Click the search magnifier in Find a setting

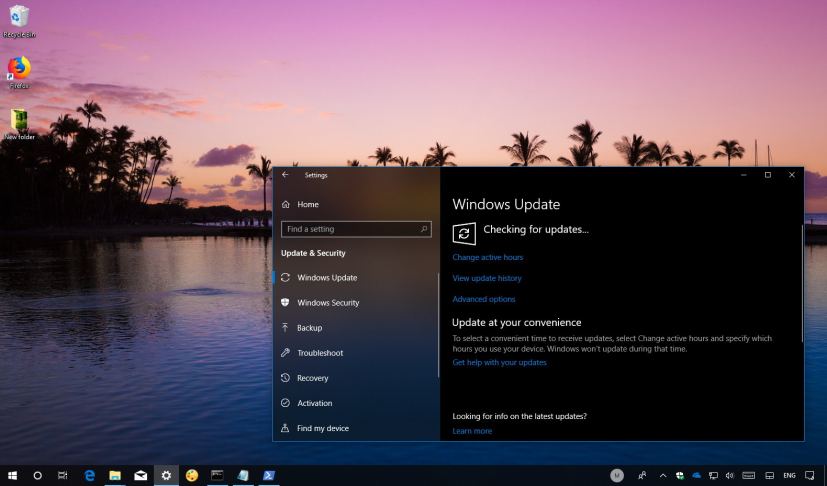pyautogui.click(x=424, y=229)
